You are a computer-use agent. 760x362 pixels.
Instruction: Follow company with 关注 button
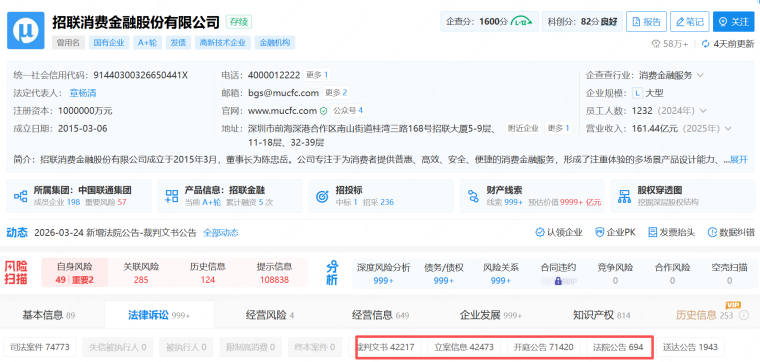point(734,22)
